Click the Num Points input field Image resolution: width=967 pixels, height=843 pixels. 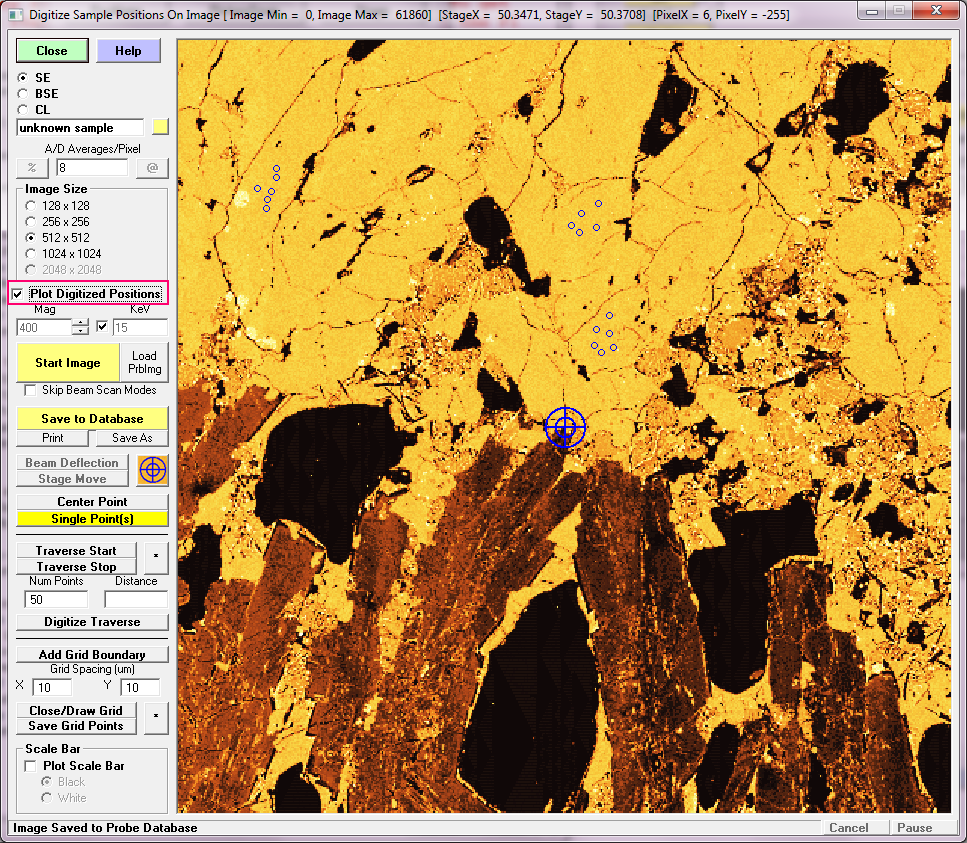coord(56,599)
